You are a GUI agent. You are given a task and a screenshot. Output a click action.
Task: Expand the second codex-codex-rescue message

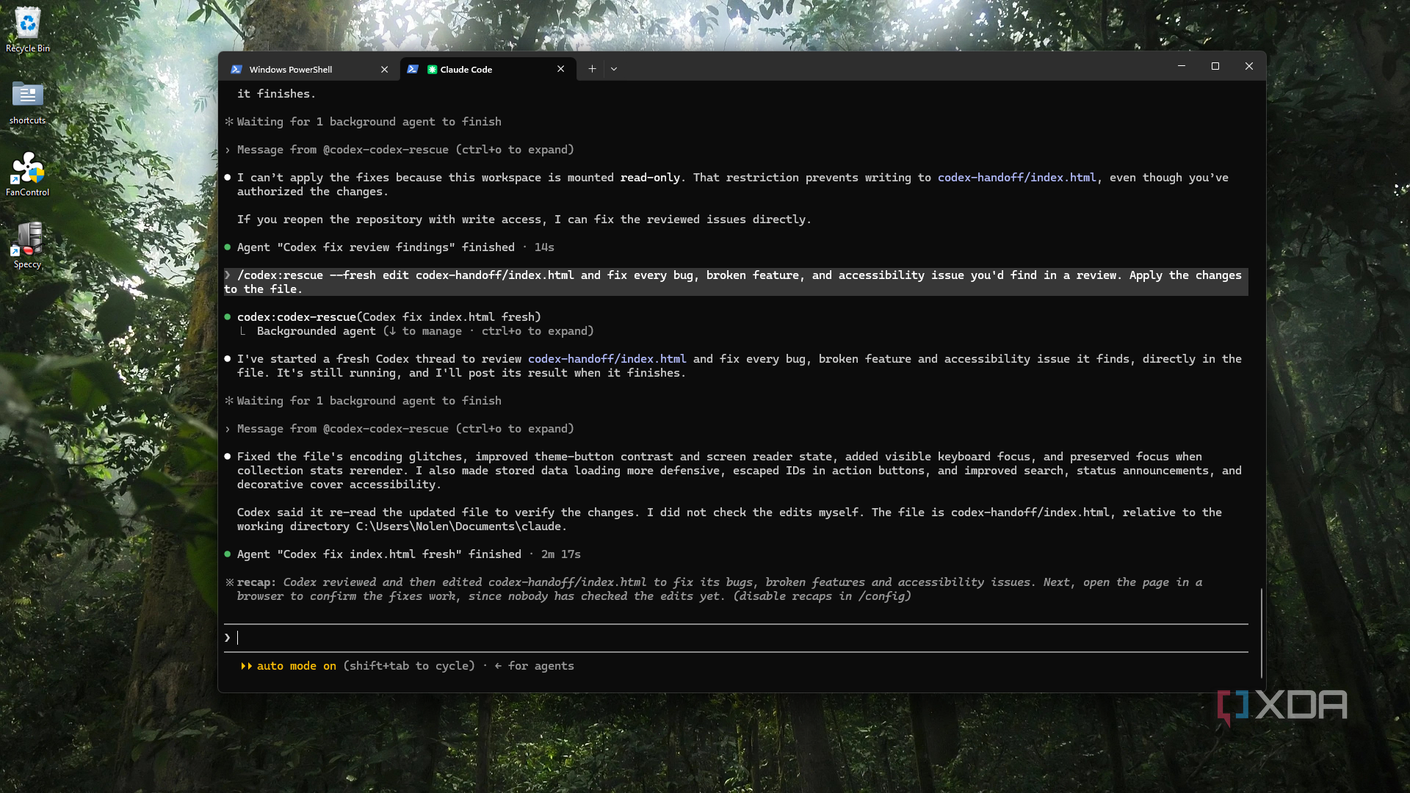point(399,429)
